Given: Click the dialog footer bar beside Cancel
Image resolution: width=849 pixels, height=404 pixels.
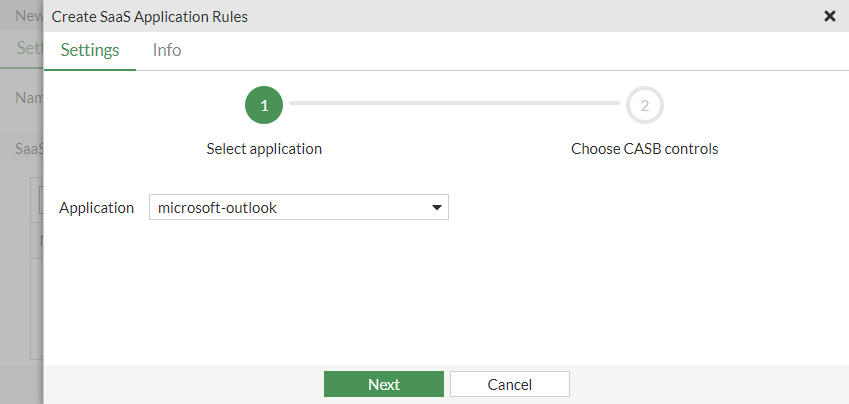Looking at the screenshot, I should point(700,384).
